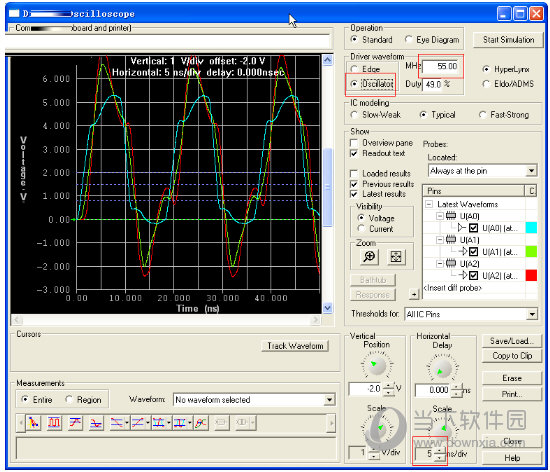
Task: Click the falling slope measurement icon
Action: [x=117, y=423]
